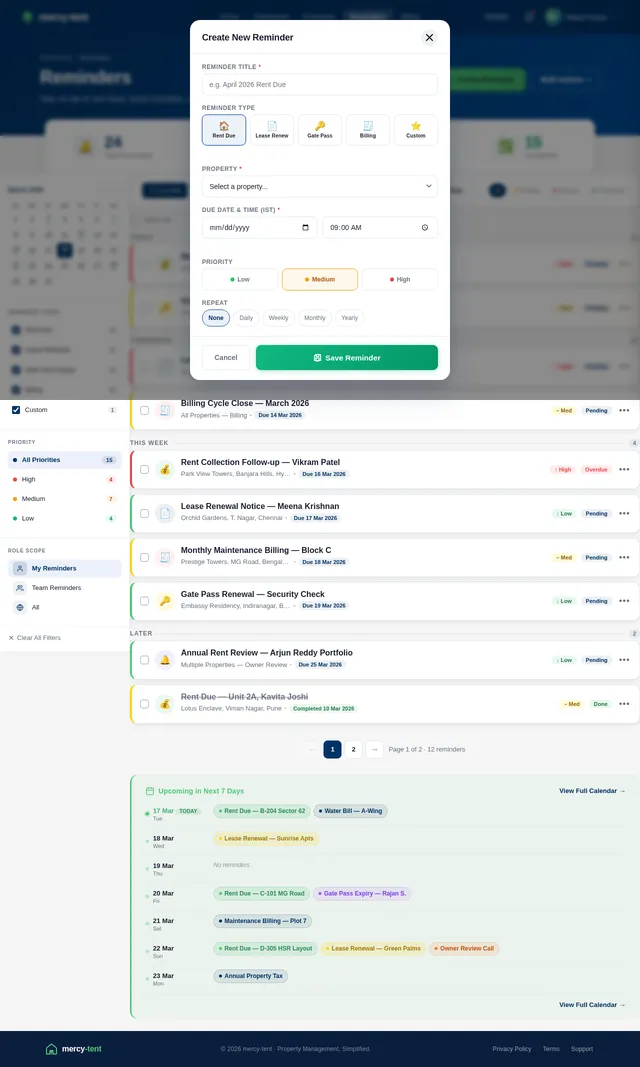
Task: Click the Save Reminder button
Action: point(346,358)
